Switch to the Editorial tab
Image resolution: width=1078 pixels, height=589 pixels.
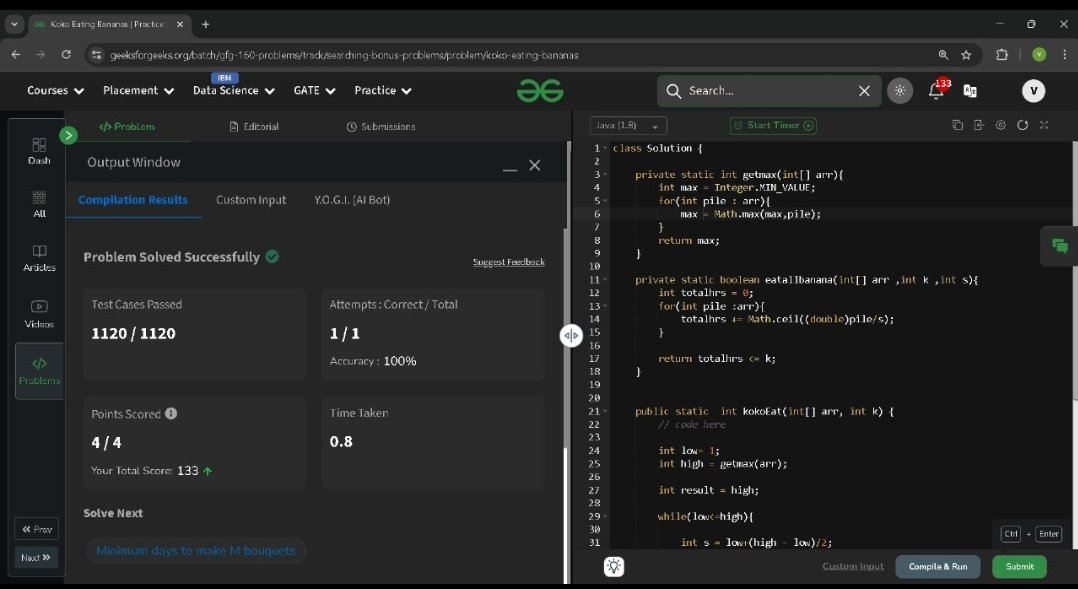point(254,126)
